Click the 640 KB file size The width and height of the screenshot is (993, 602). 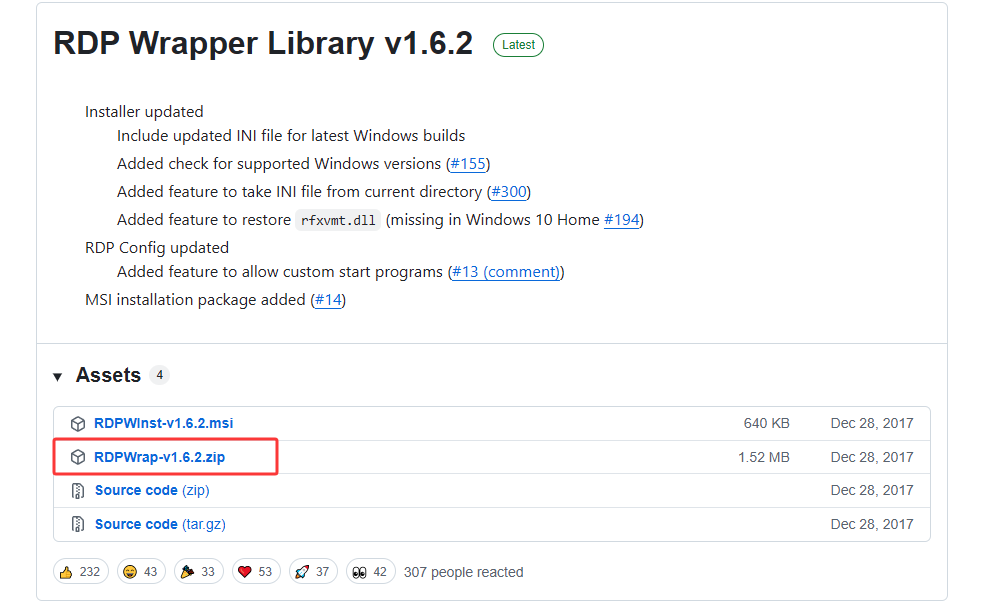pos(766,423)
